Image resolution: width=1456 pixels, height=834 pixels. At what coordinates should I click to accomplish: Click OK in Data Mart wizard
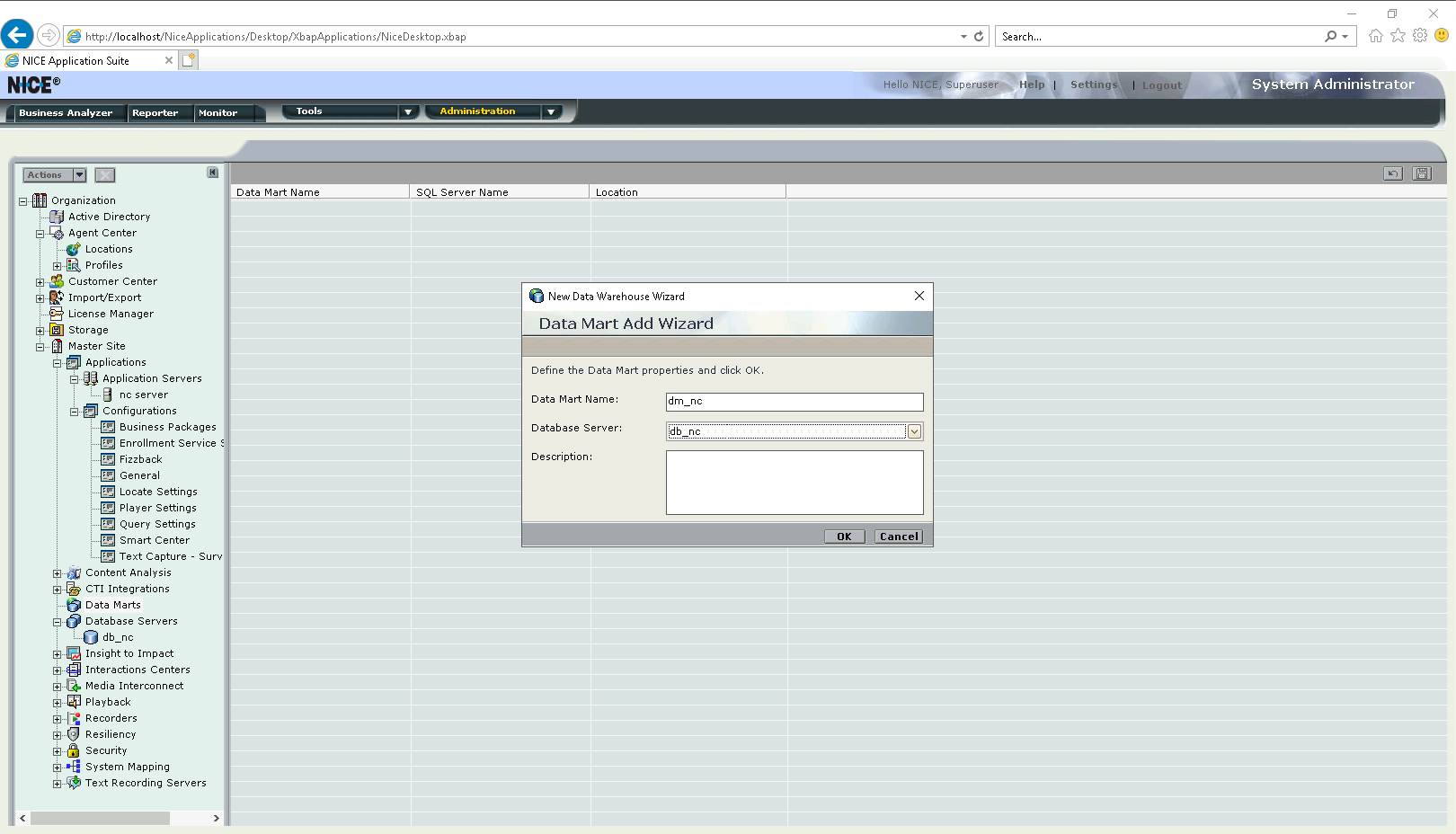[x=844, y=537]
